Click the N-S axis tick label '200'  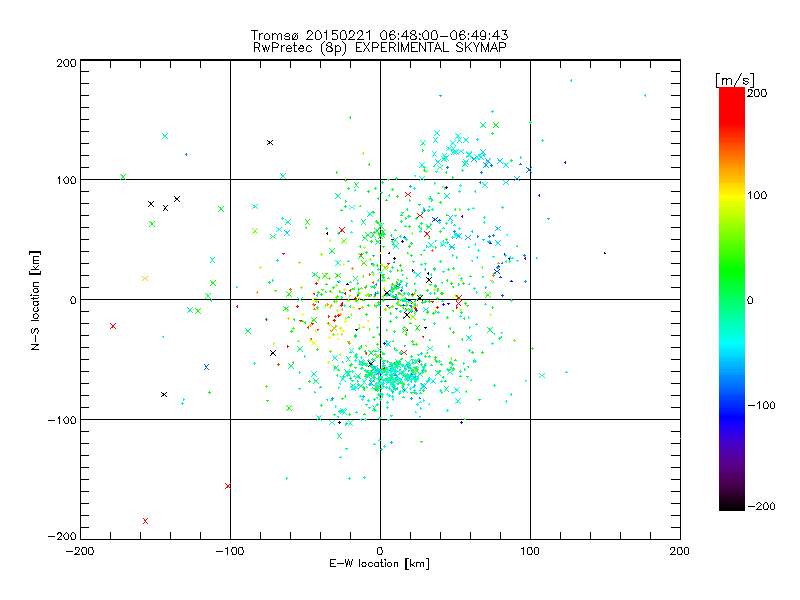pos(66,63)
